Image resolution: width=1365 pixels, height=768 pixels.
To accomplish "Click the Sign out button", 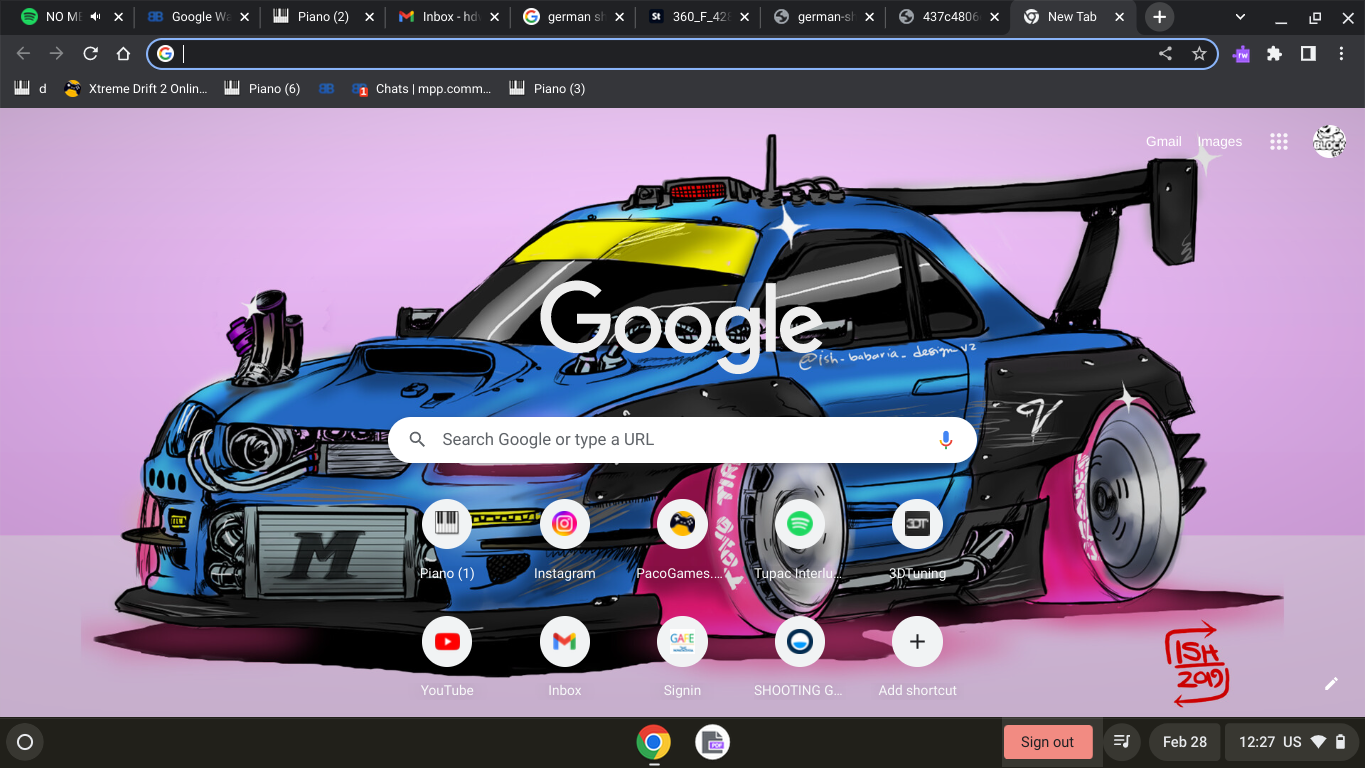I will (x=1047, y=742).
